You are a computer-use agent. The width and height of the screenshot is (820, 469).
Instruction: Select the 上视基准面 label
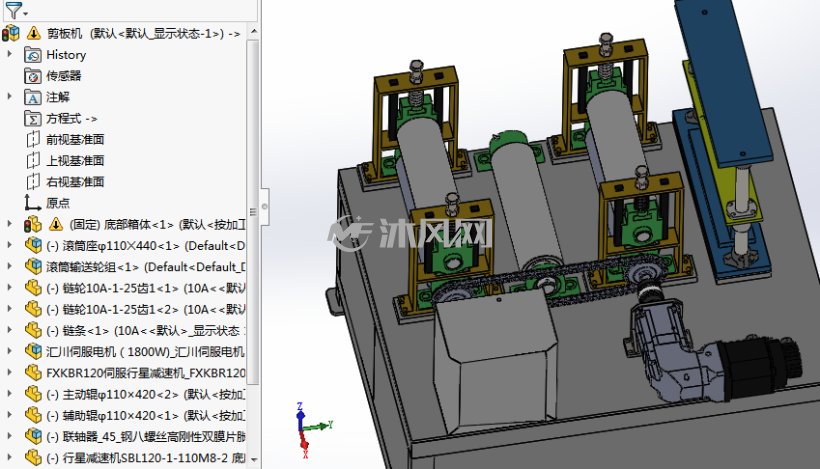pyautogui.click(x=75, y=161)
